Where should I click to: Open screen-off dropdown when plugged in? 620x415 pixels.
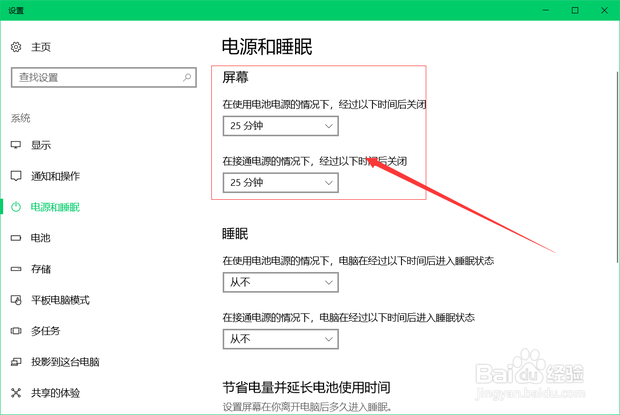pos(281,183)
